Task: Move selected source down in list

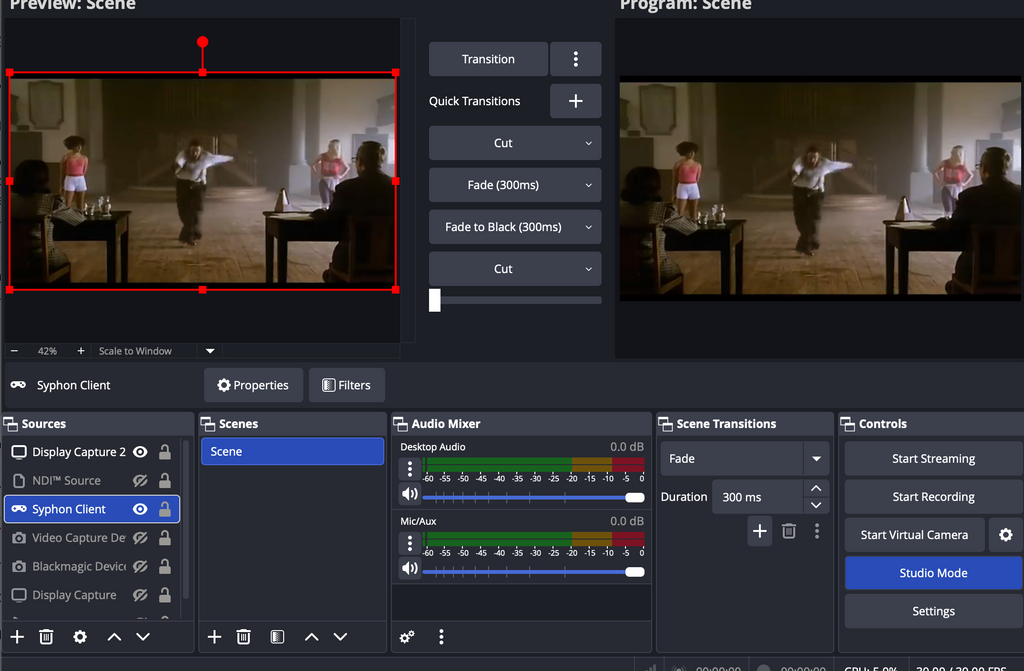Action: click(143, 637)
